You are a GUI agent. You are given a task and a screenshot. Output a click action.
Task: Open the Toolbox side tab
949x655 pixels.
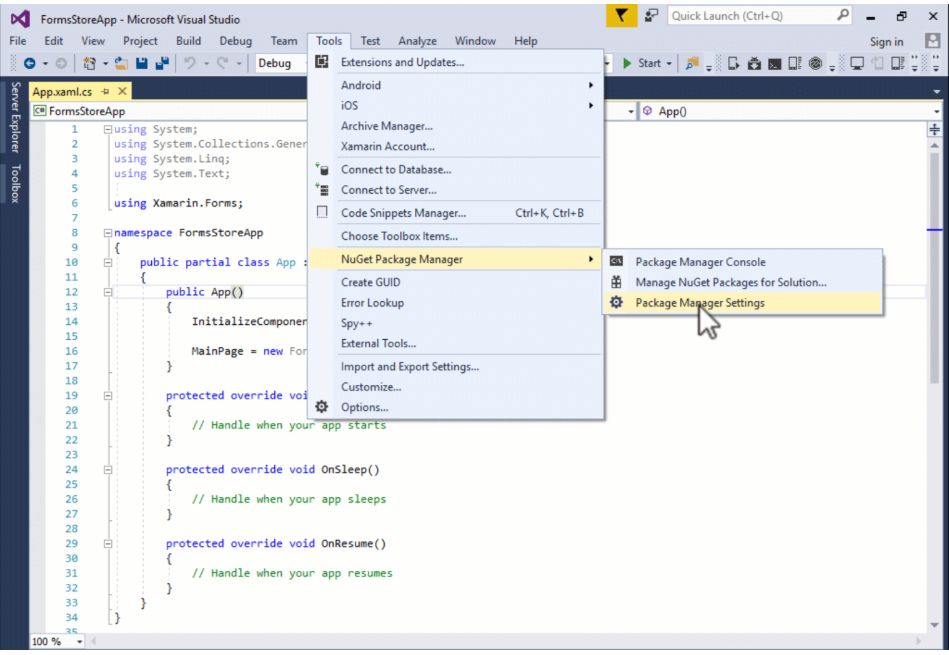pyautogui.click(x=15, y=183)
